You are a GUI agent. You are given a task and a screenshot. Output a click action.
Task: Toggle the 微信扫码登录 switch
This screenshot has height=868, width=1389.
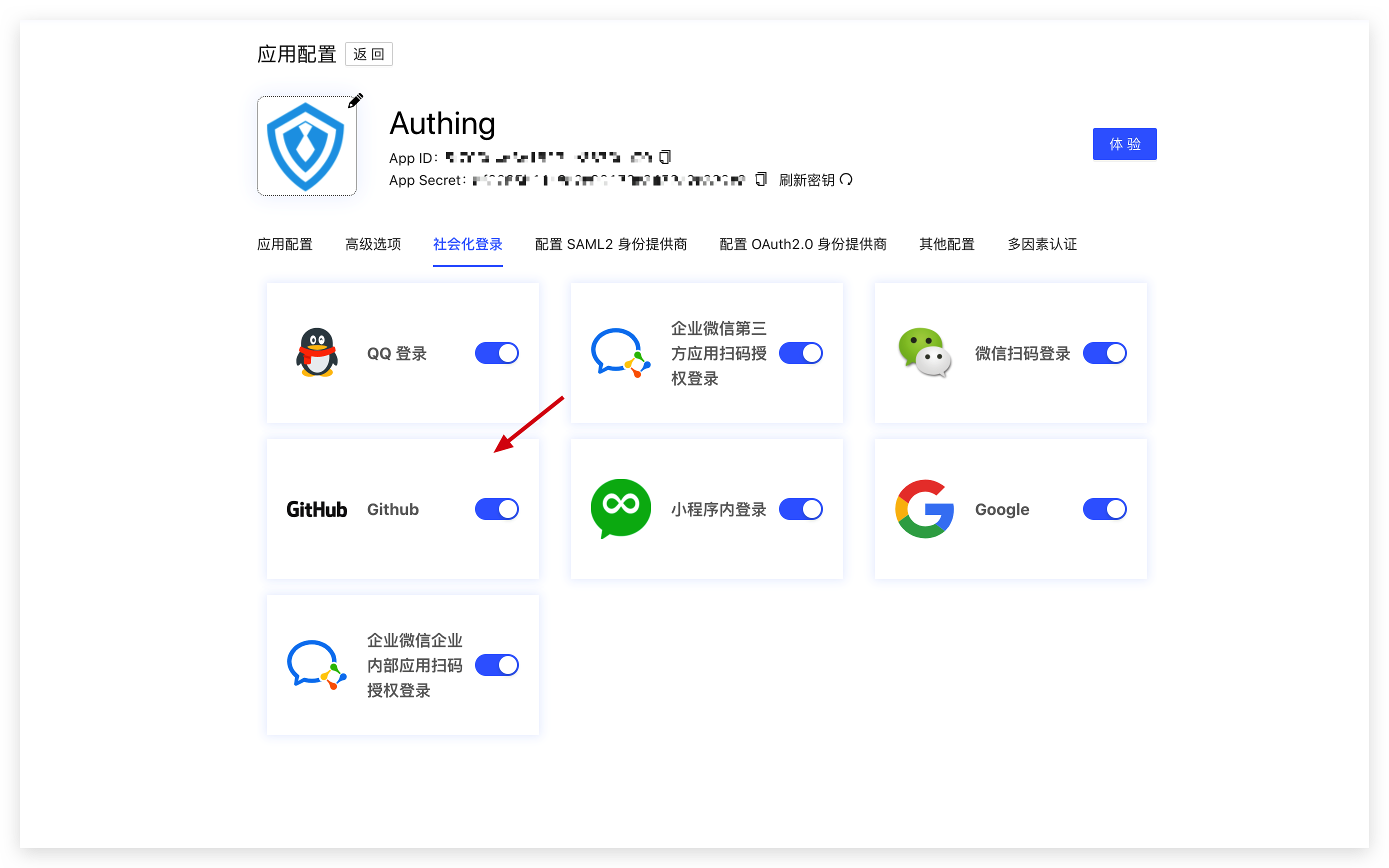coord(1105,353)
